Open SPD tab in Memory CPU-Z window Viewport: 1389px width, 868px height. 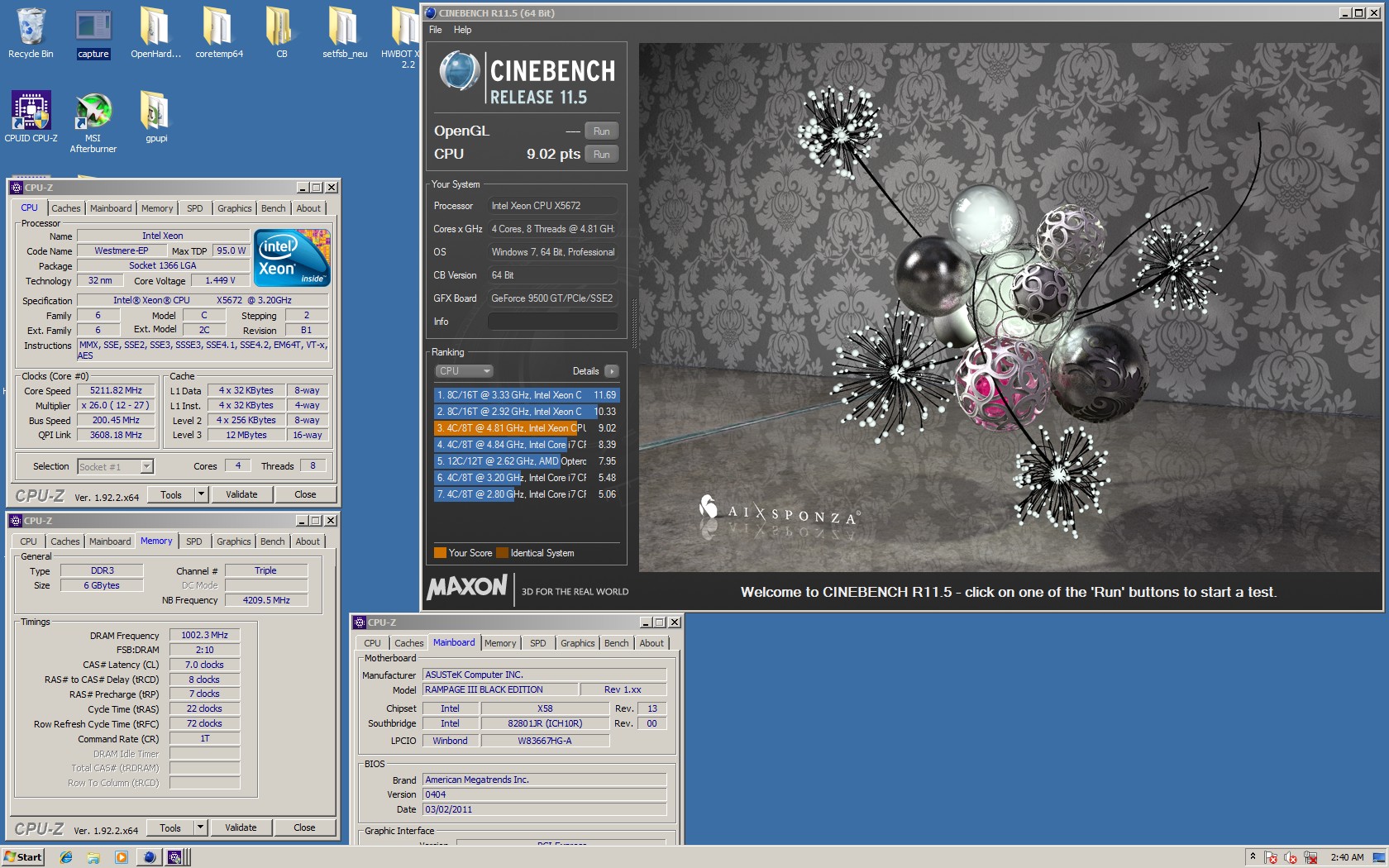(x=193, y=541)
